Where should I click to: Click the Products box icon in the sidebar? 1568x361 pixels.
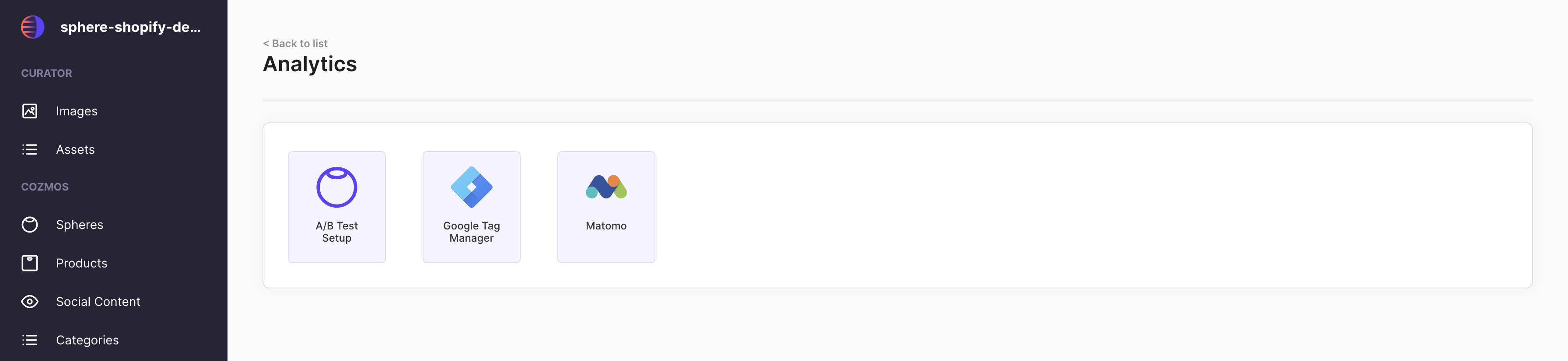click(x=30, y=263)
